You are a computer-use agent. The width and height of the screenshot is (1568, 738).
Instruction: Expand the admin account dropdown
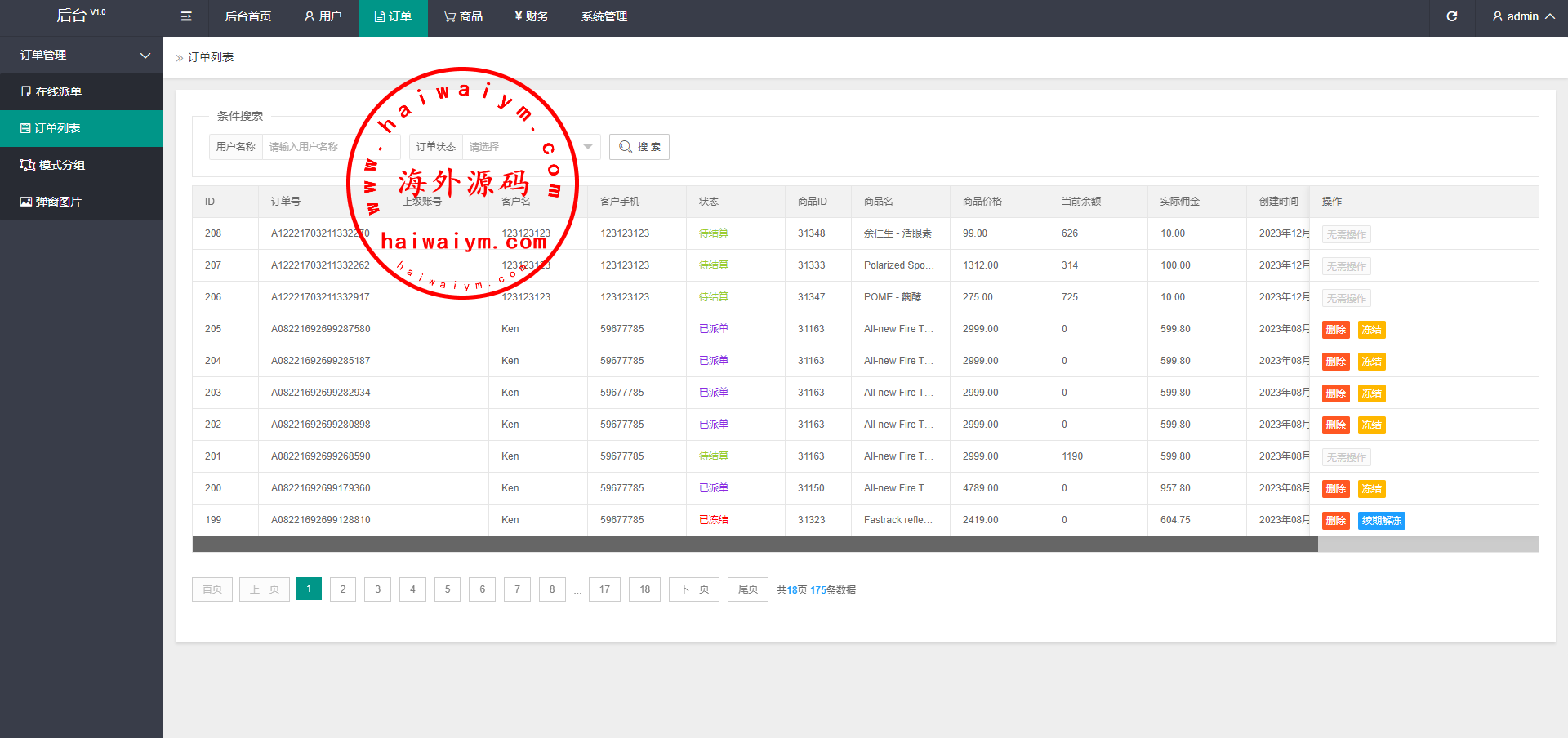click(1522, 16)
